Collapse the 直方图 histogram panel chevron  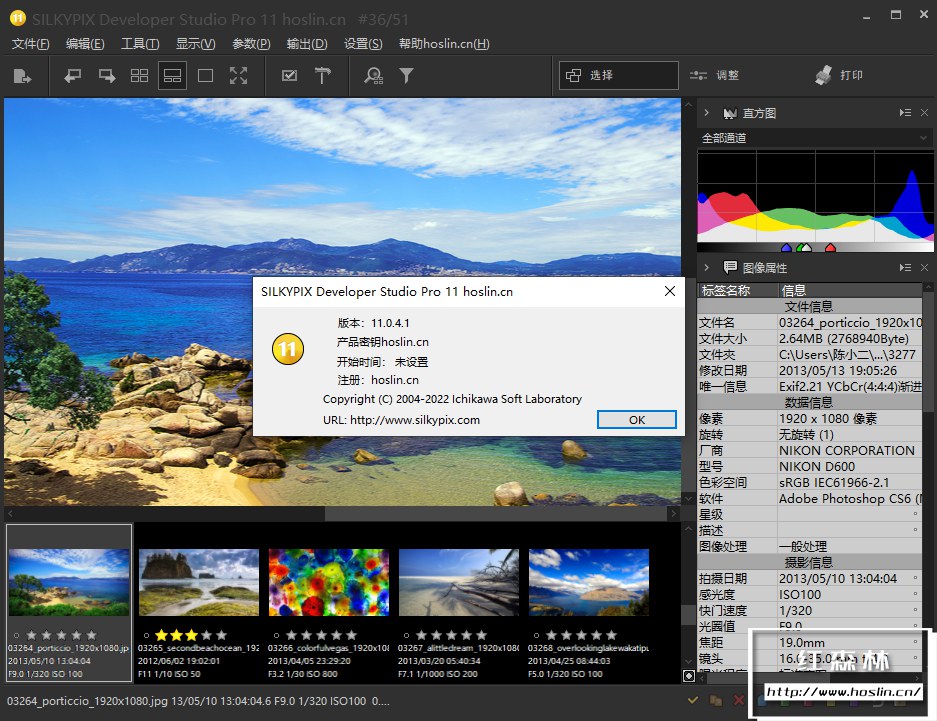706,113
